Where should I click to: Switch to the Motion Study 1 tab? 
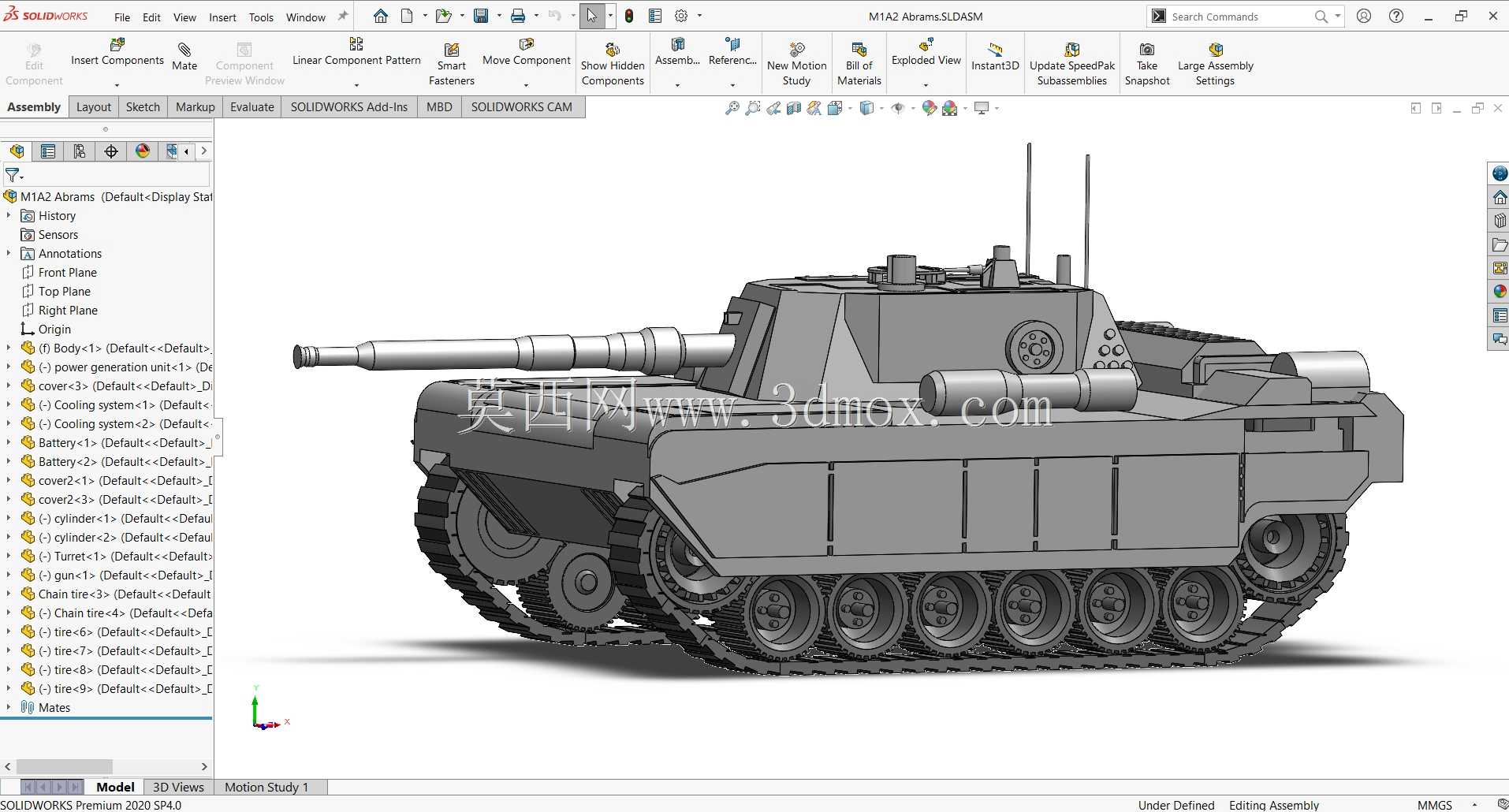point(266,787)
